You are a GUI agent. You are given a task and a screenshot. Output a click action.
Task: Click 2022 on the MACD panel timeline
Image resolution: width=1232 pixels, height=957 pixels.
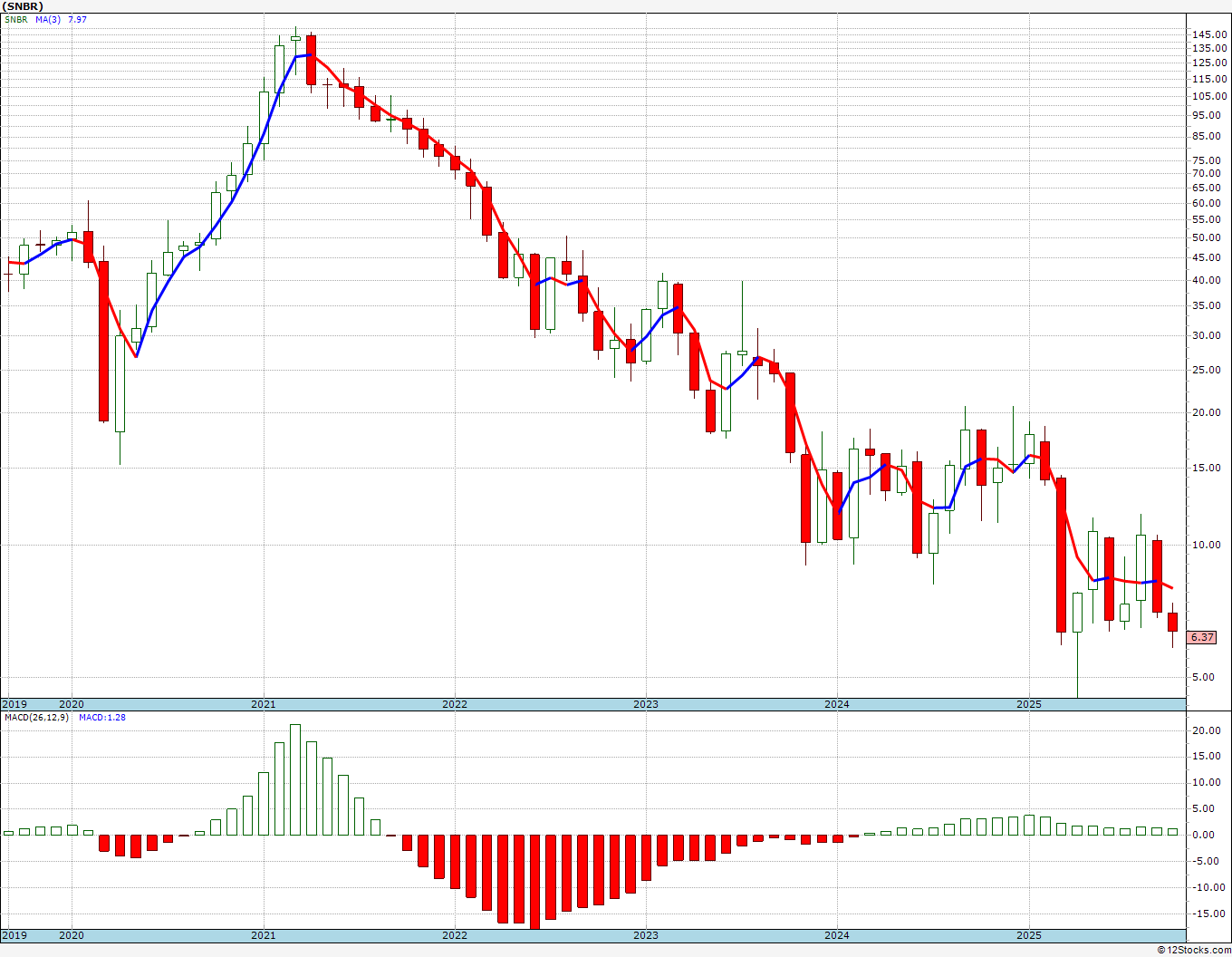tap(455, 935)
